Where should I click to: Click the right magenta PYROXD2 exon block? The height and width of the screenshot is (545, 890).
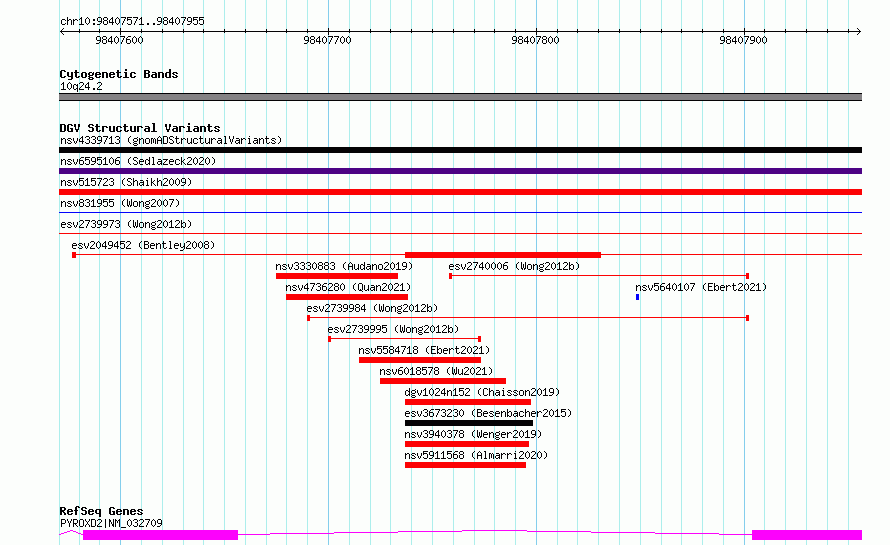[807, 535]
